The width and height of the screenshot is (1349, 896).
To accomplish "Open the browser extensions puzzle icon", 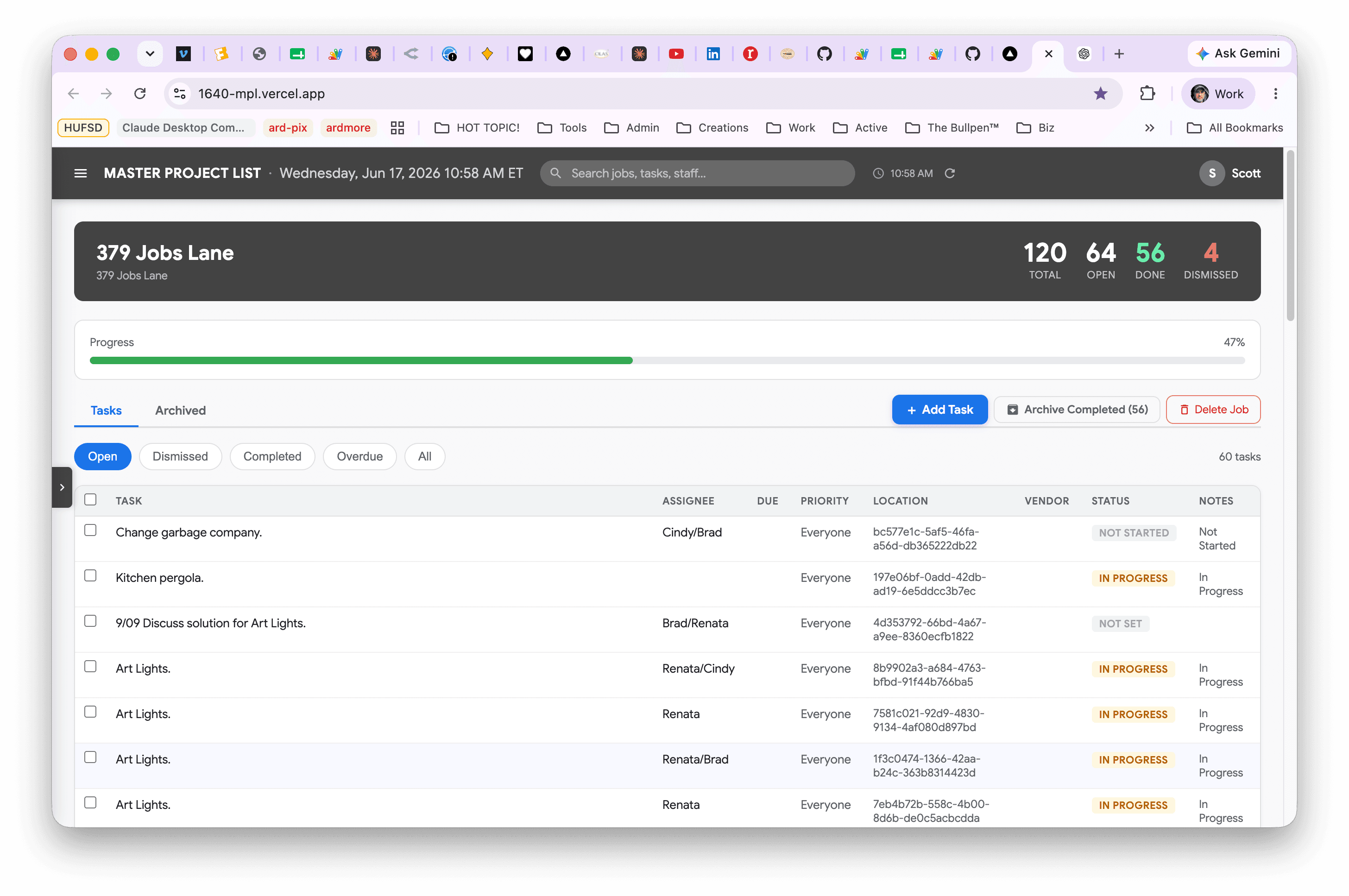I will (x=1147, y=93).
